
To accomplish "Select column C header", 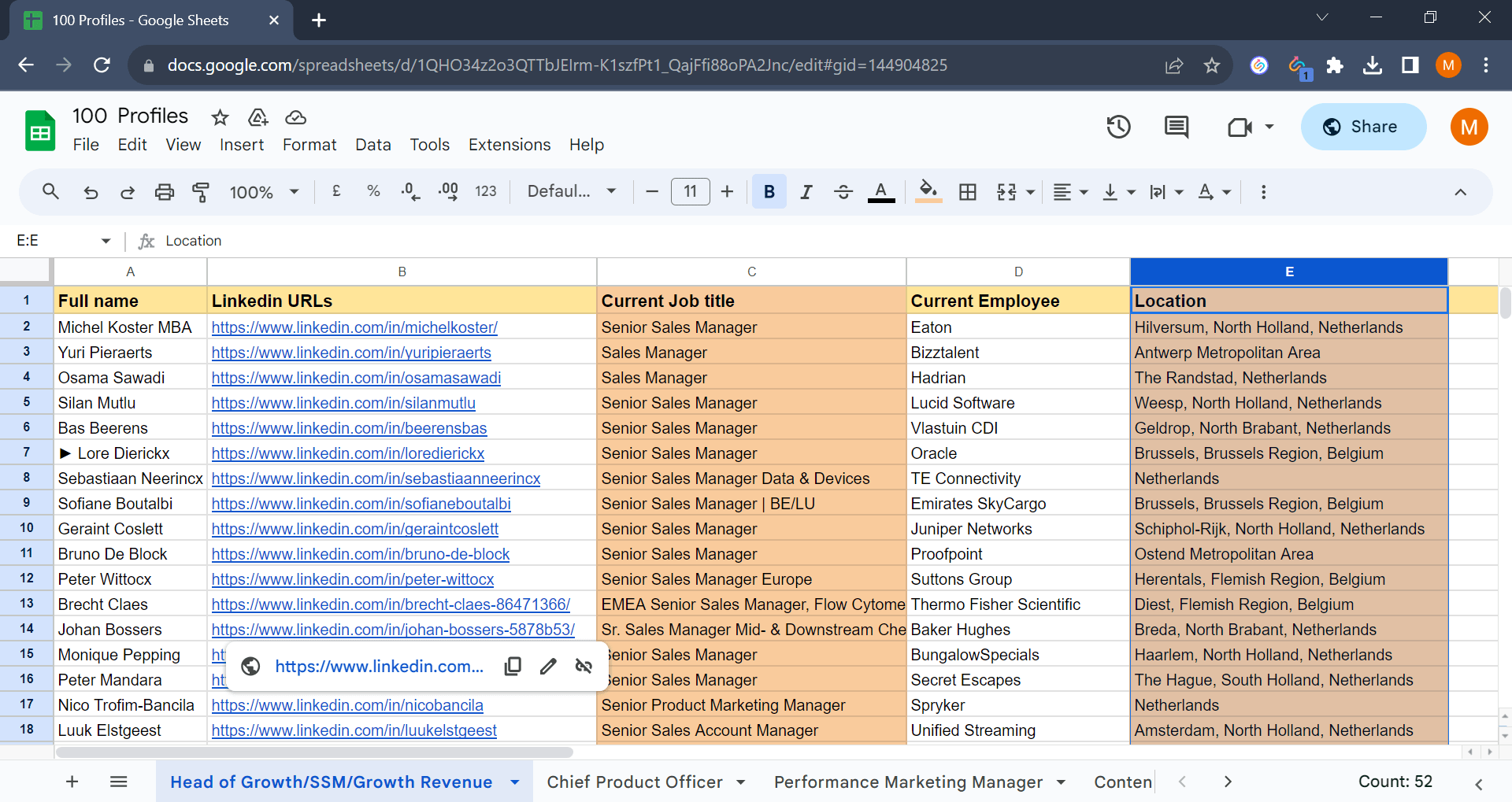I will pos(751,272).
